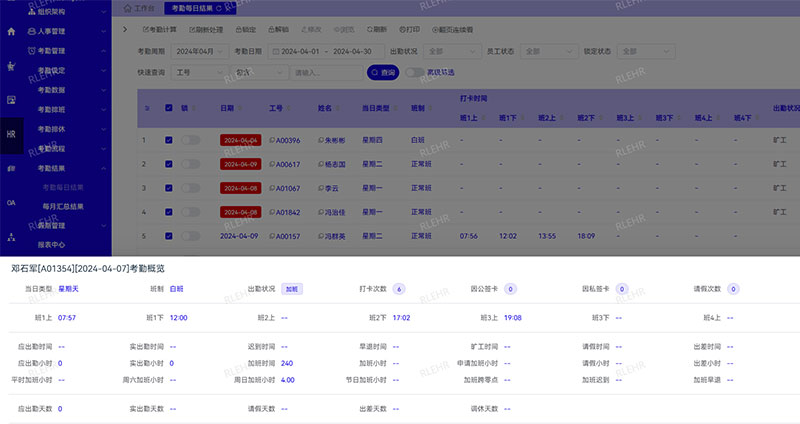This screenshot has width=800, height=424.
Task: Click the 考勤计算 toolbar item
Action: click(x=160, y=30)
